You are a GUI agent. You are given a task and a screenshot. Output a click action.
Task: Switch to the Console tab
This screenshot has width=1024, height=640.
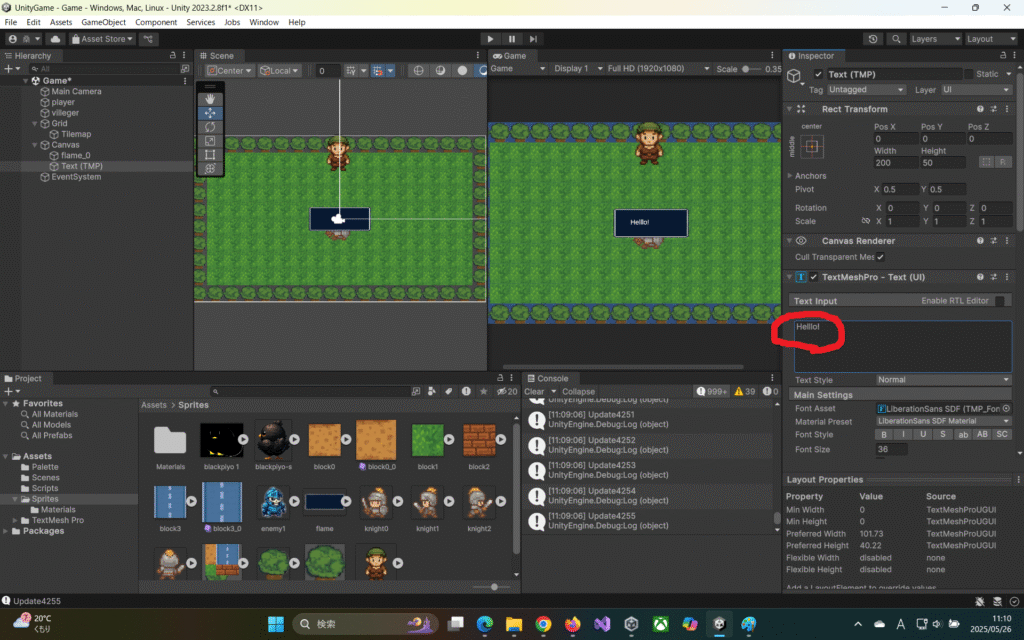(548, 378)
